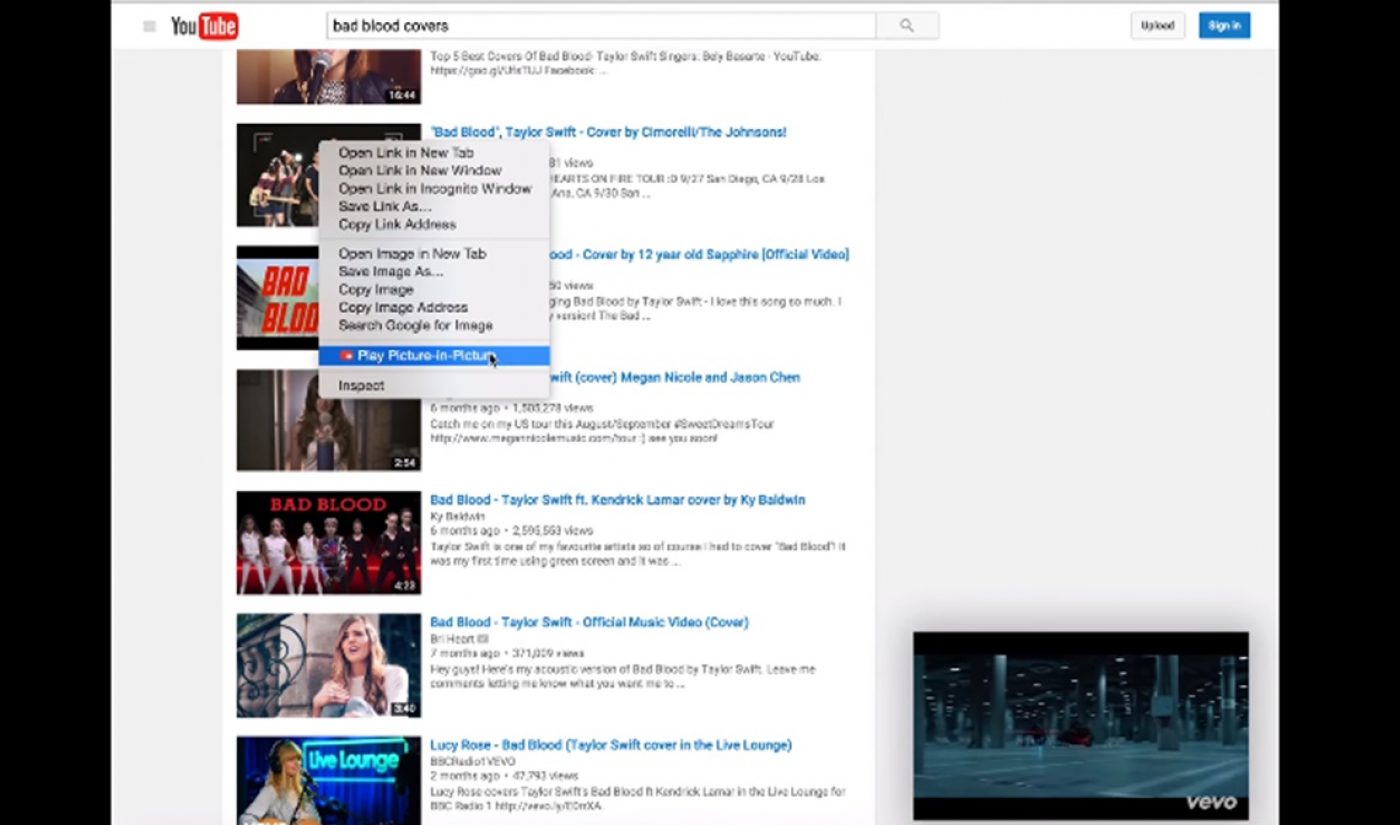The width and height of the screenshot is (1400, 825).
Task: Select "Open Link in Incognito Window"
Action: (434, 188)
